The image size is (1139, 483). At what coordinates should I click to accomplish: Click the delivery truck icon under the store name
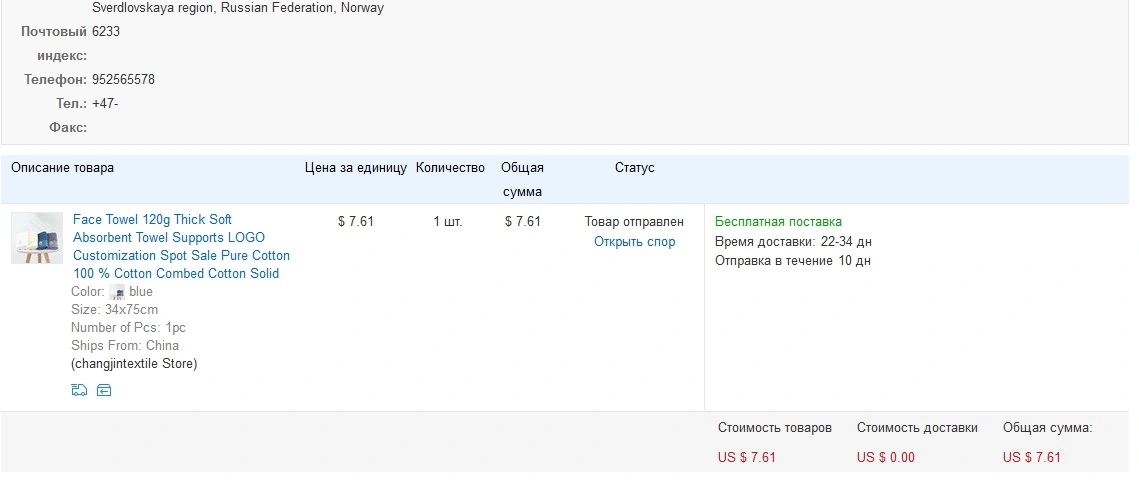click(x=79, y=390)
